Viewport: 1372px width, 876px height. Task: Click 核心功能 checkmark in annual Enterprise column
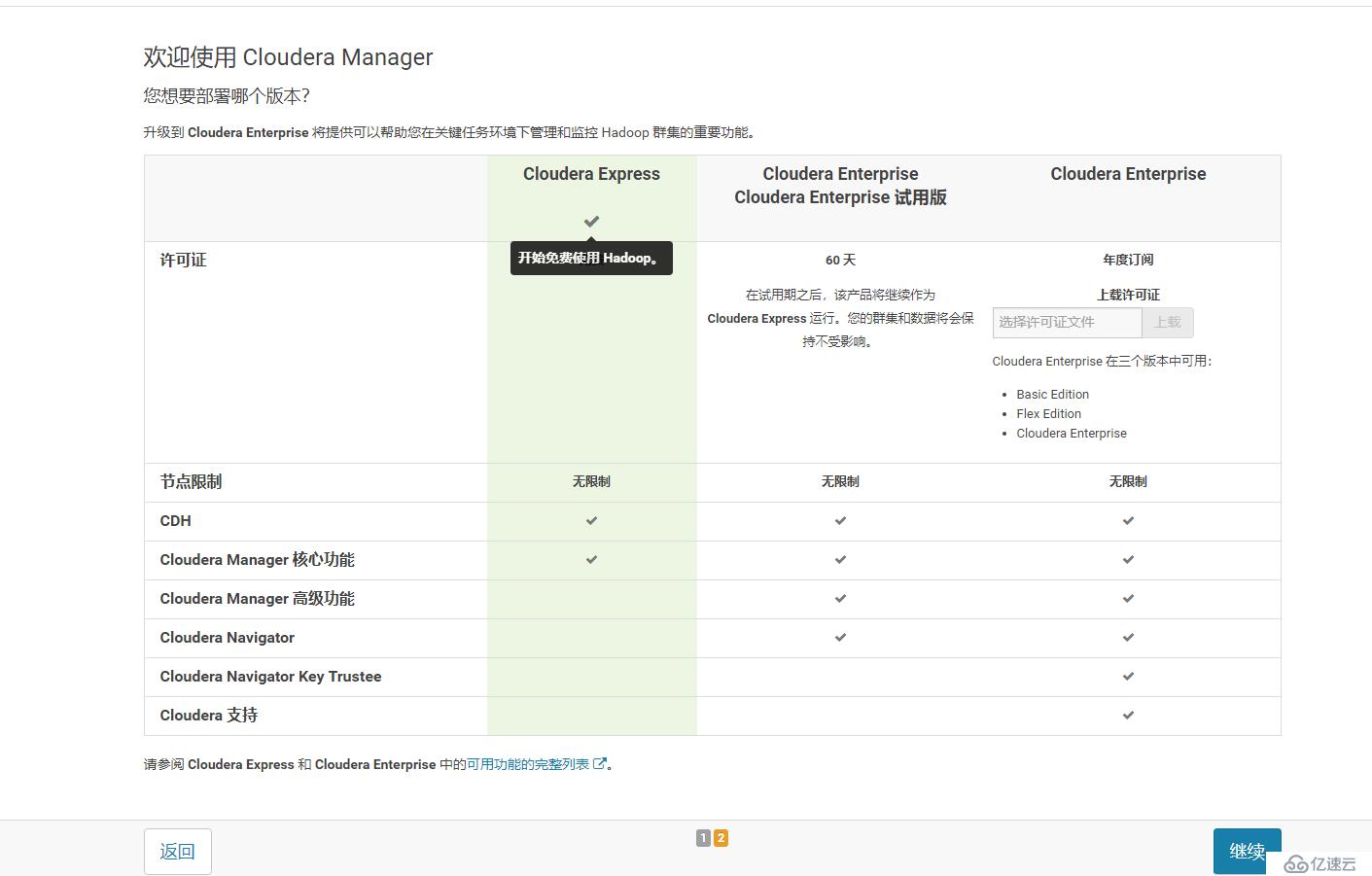1128,560
